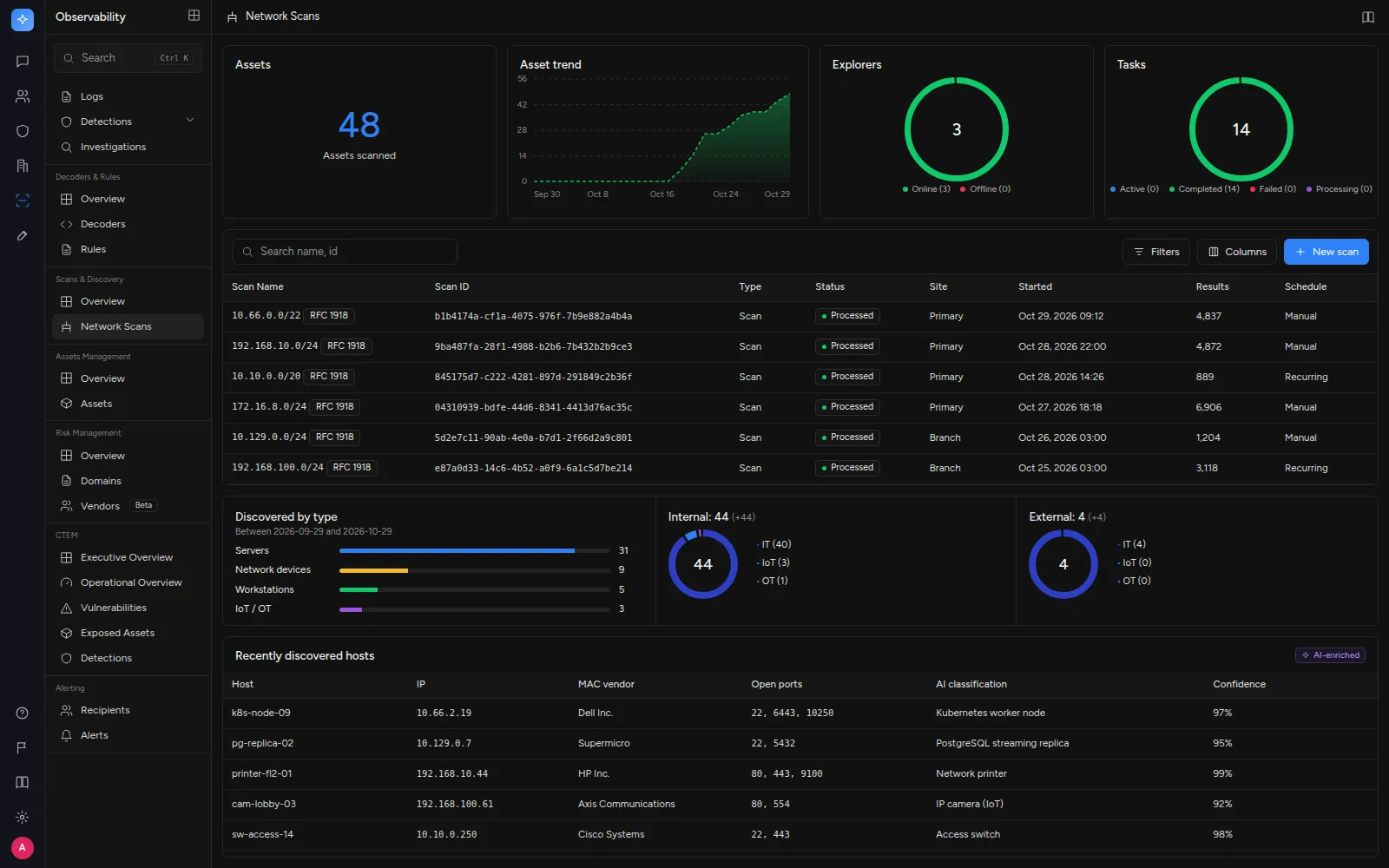Toggle sidebar layout icon beside Observability
The image size is (1389, 868).
pyautogui.click(x=194, y=16)
